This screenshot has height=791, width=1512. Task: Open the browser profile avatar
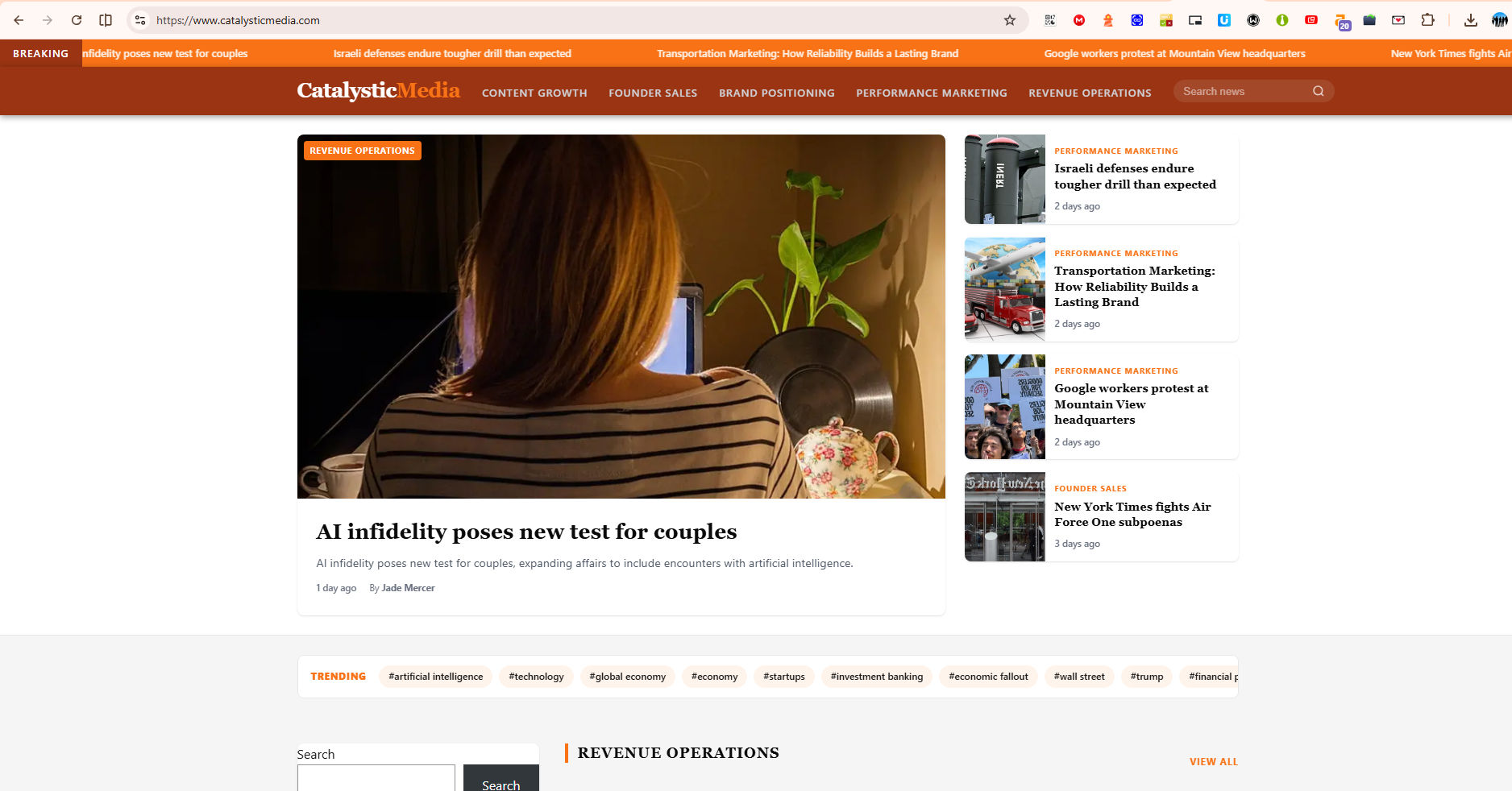pyautogui.click(x=1500, y=20)
